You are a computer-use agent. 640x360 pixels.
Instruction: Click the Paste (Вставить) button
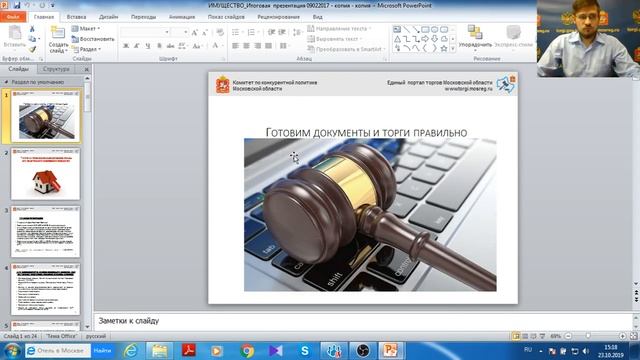click(15, 37)
